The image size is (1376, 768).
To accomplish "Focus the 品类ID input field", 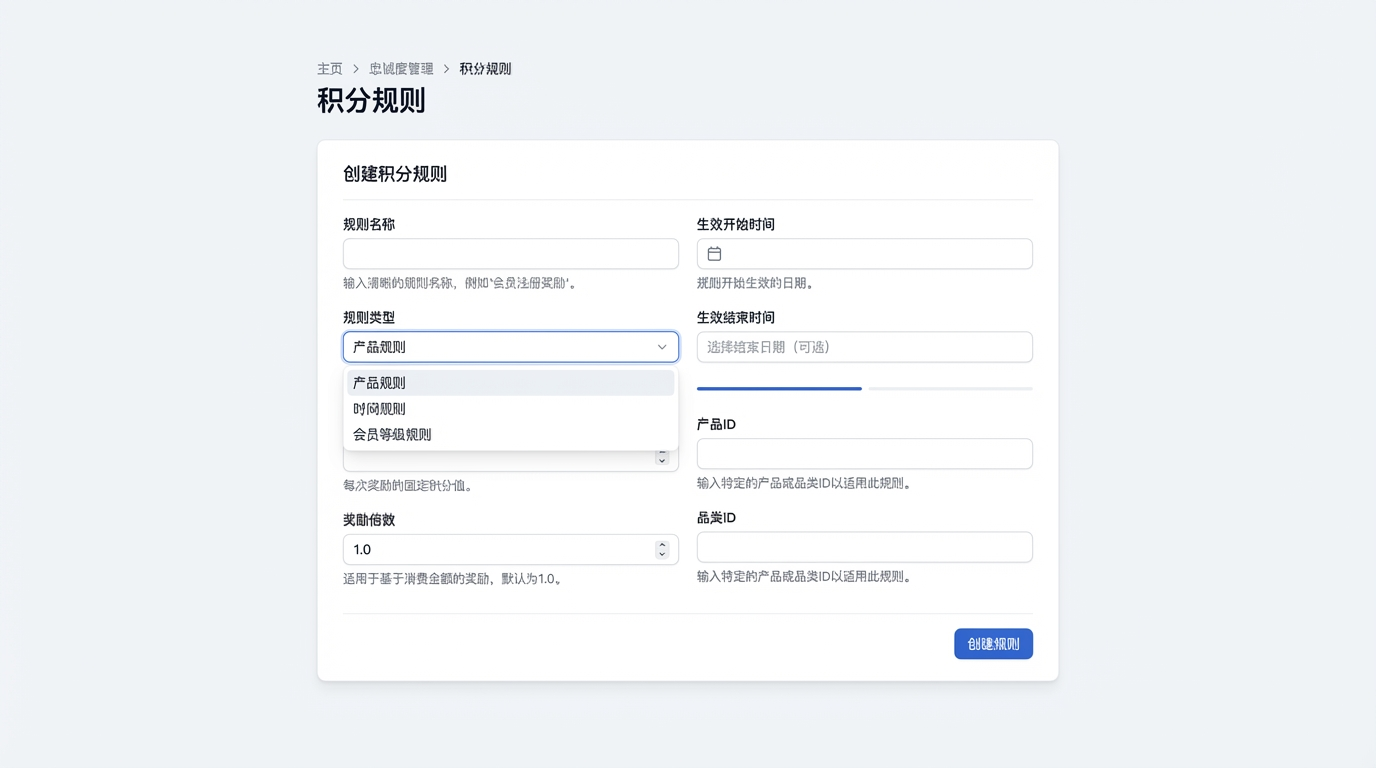I will pyautogui.click(x=864, y=547).
